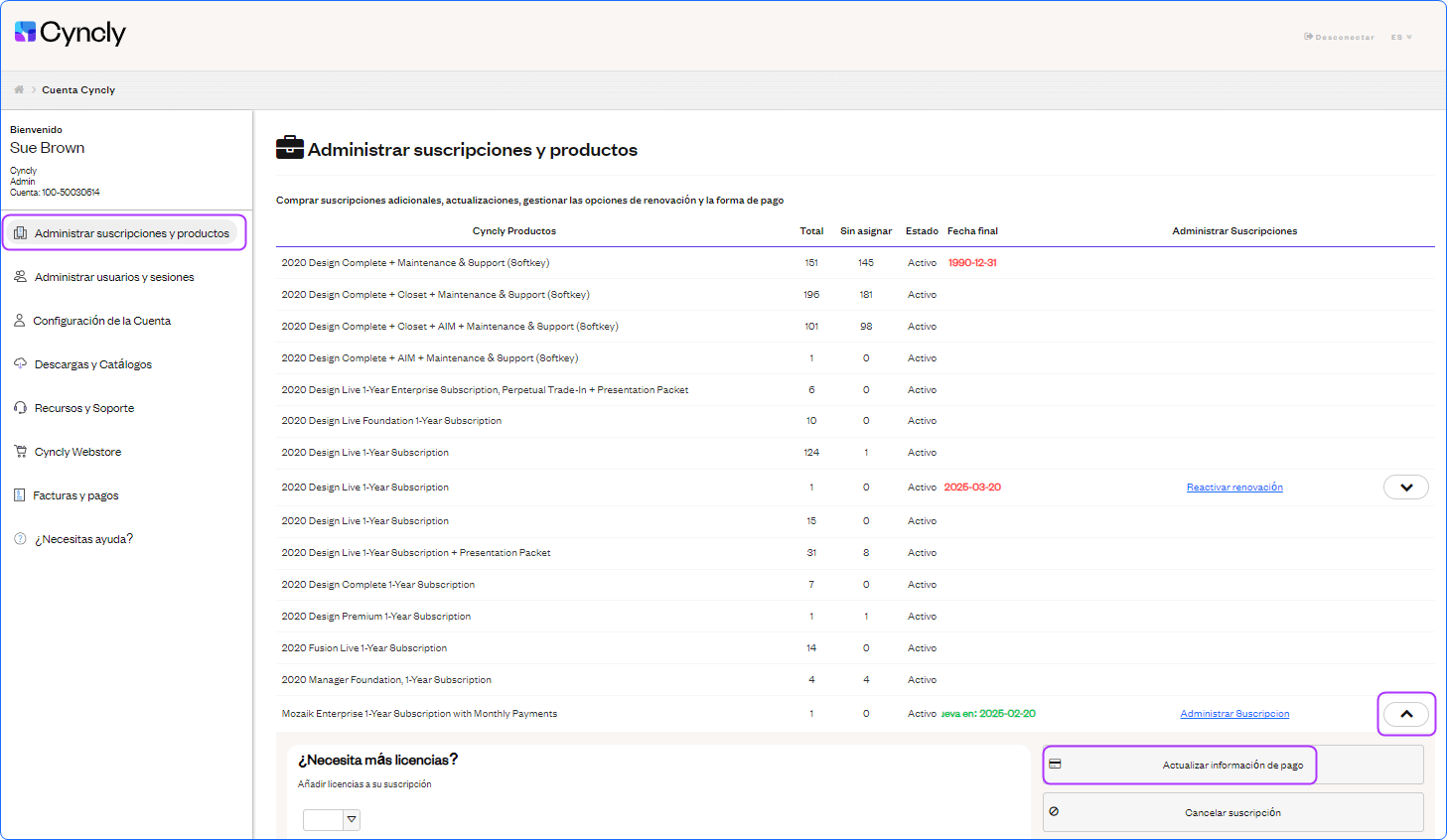
Task: Open the license quantity dropdown arrow
Action: 352,819
